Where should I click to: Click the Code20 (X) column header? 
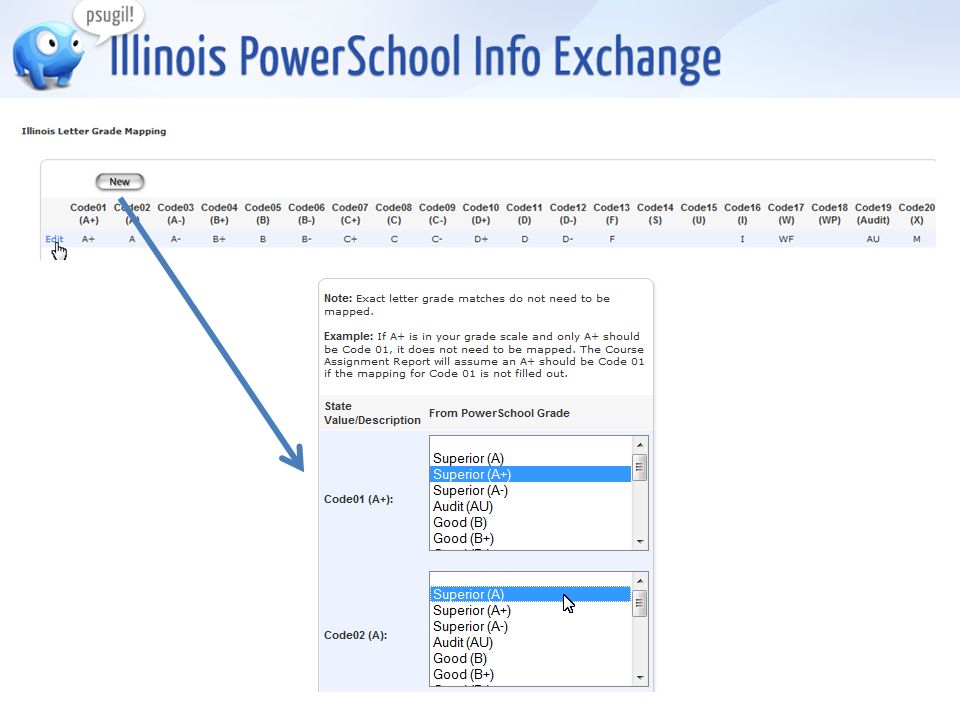pyautogui.click(x=917, y=214)
